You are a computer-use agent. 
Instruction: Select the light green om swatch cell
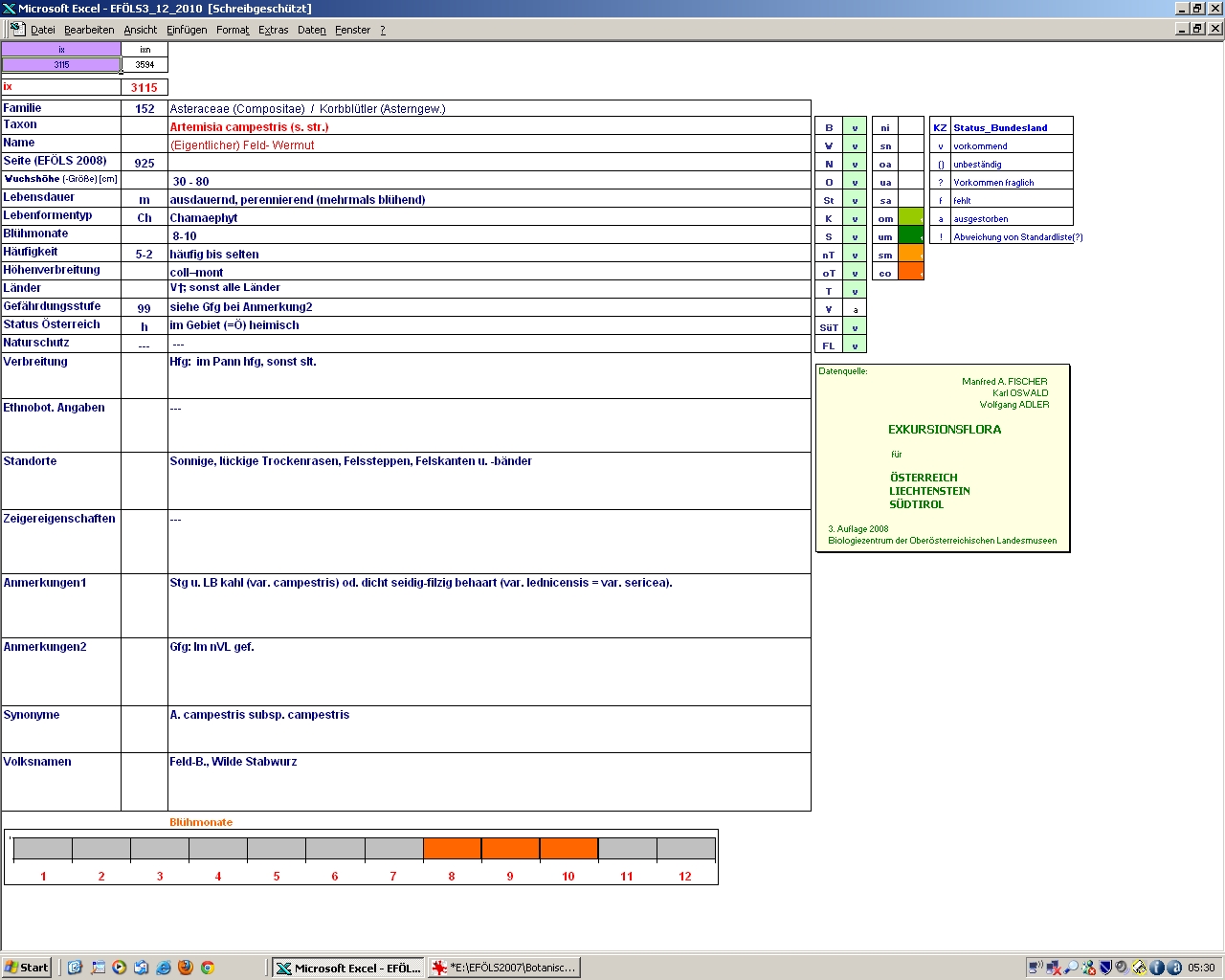[911, 218]
